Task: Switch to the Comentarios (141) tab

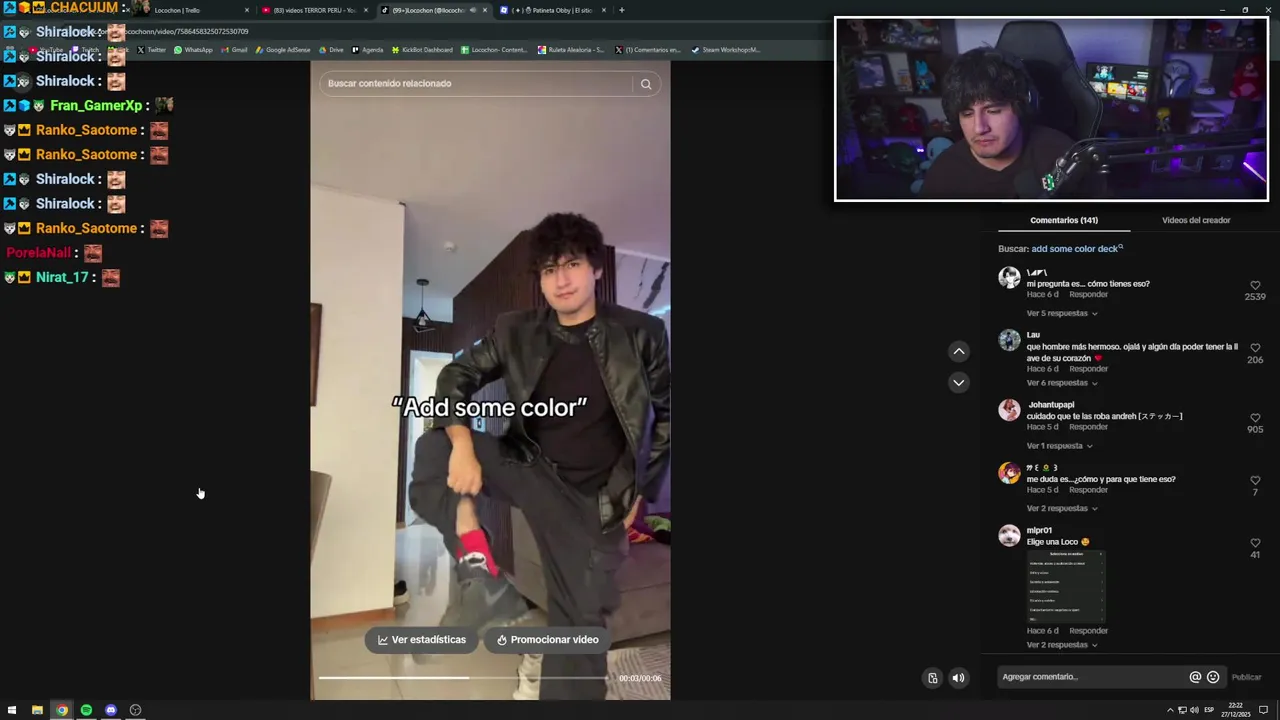Action: 1064,220
